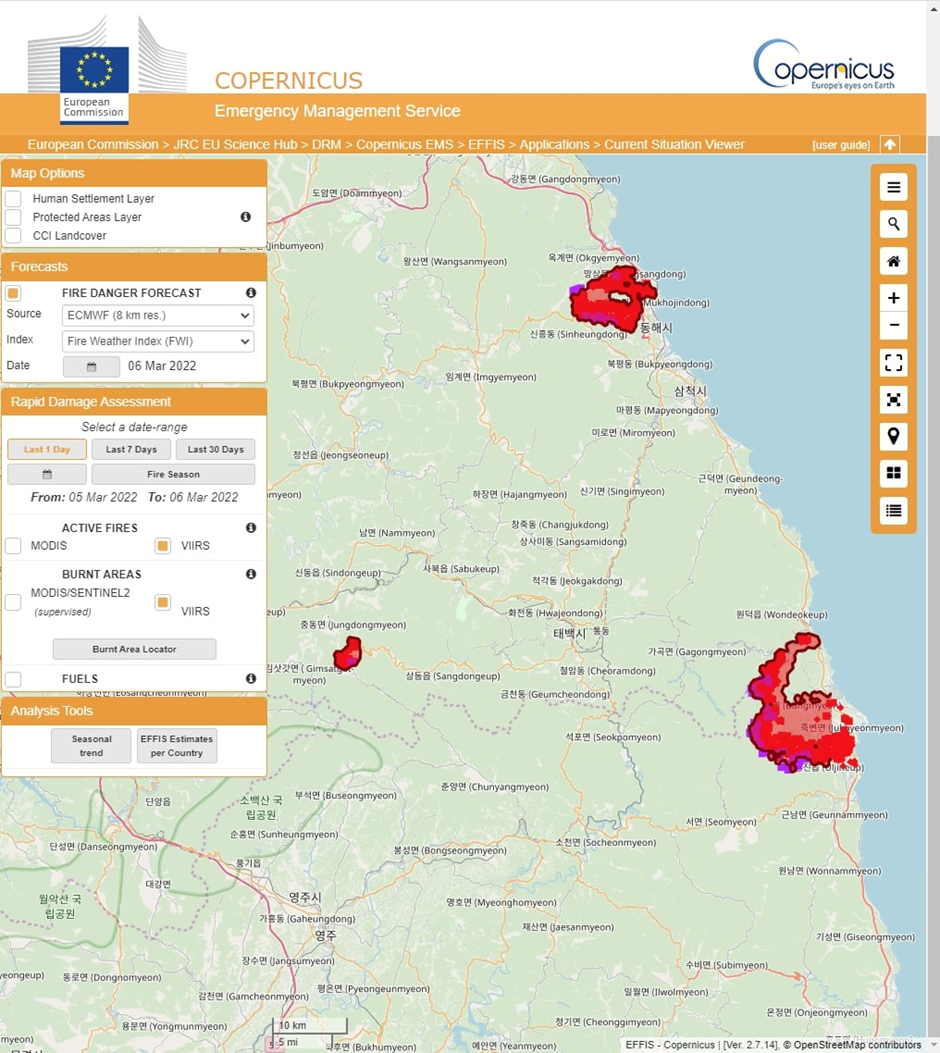Open Burnt Area Locator
The width and height of the screenshot is (940, 1053).
(x=134, y=649)
